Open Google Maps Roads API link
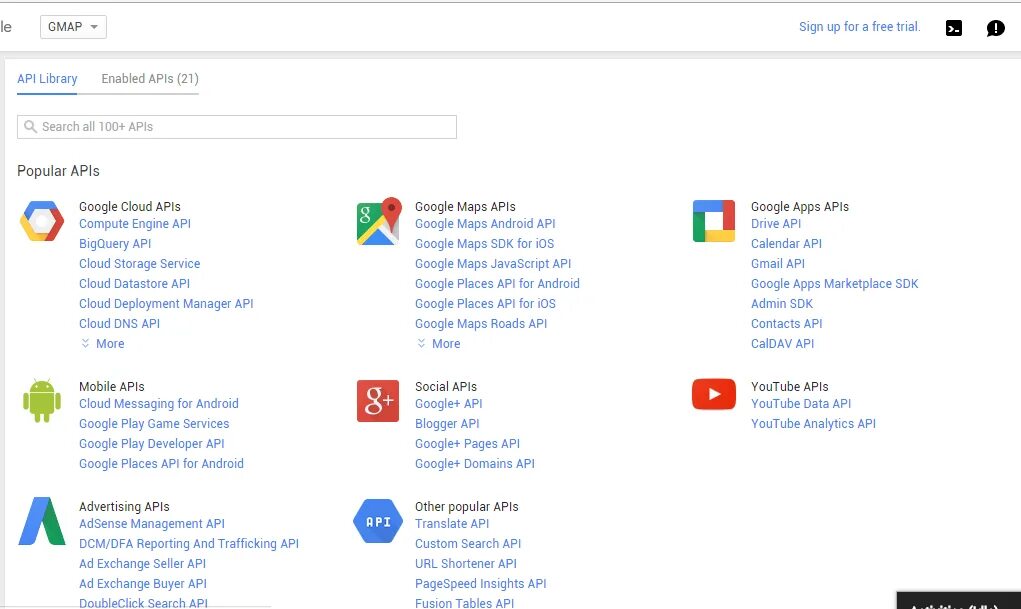This screenshot has width=1021, height=609. [x=481, y=324]
